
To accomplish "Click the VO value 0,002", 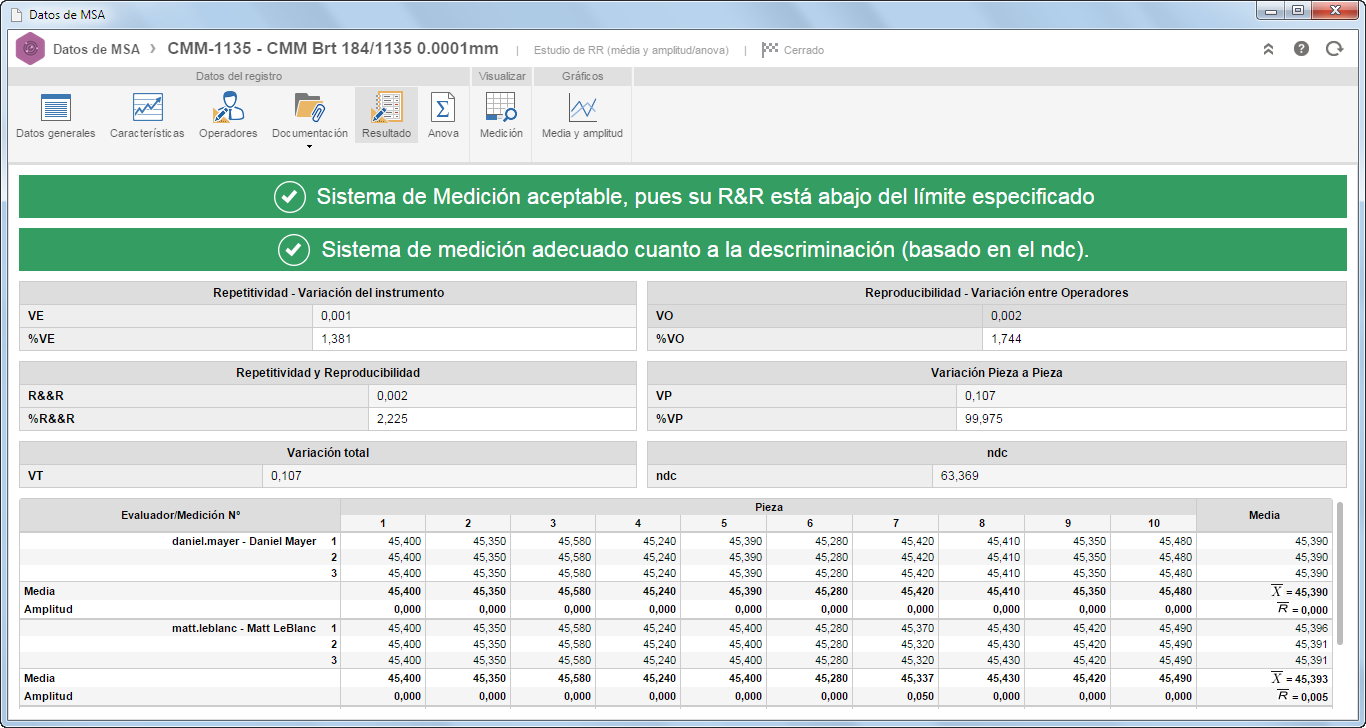I will pyautogui.click(x=1006, y=316).
